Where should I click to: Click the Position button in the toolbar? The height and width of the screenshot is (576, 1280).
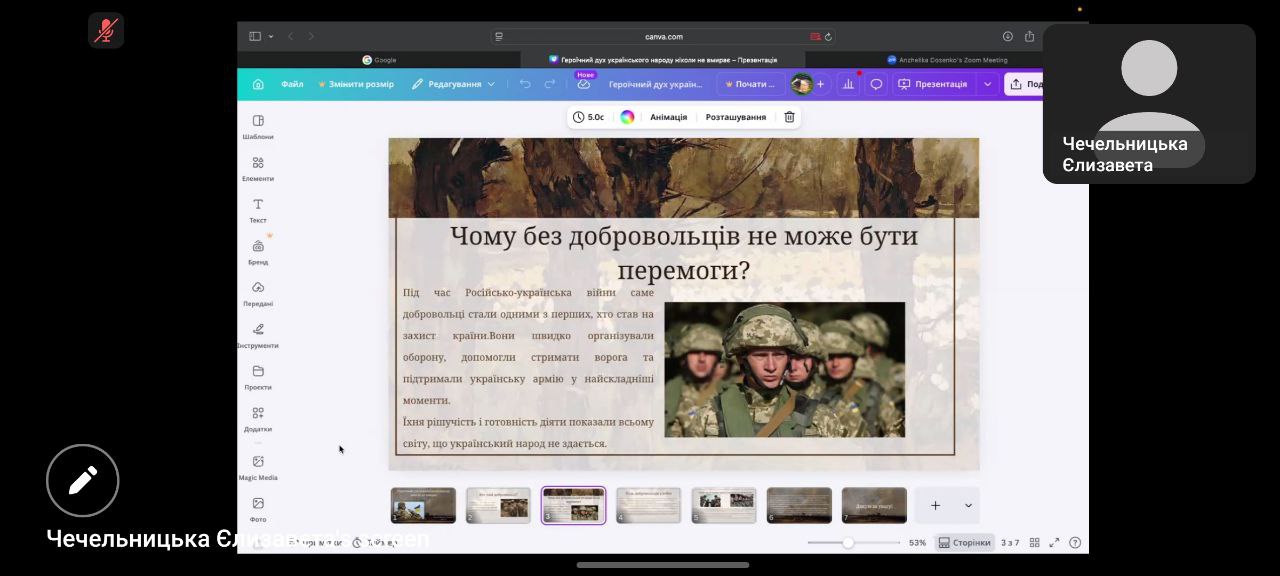point(735,117)
